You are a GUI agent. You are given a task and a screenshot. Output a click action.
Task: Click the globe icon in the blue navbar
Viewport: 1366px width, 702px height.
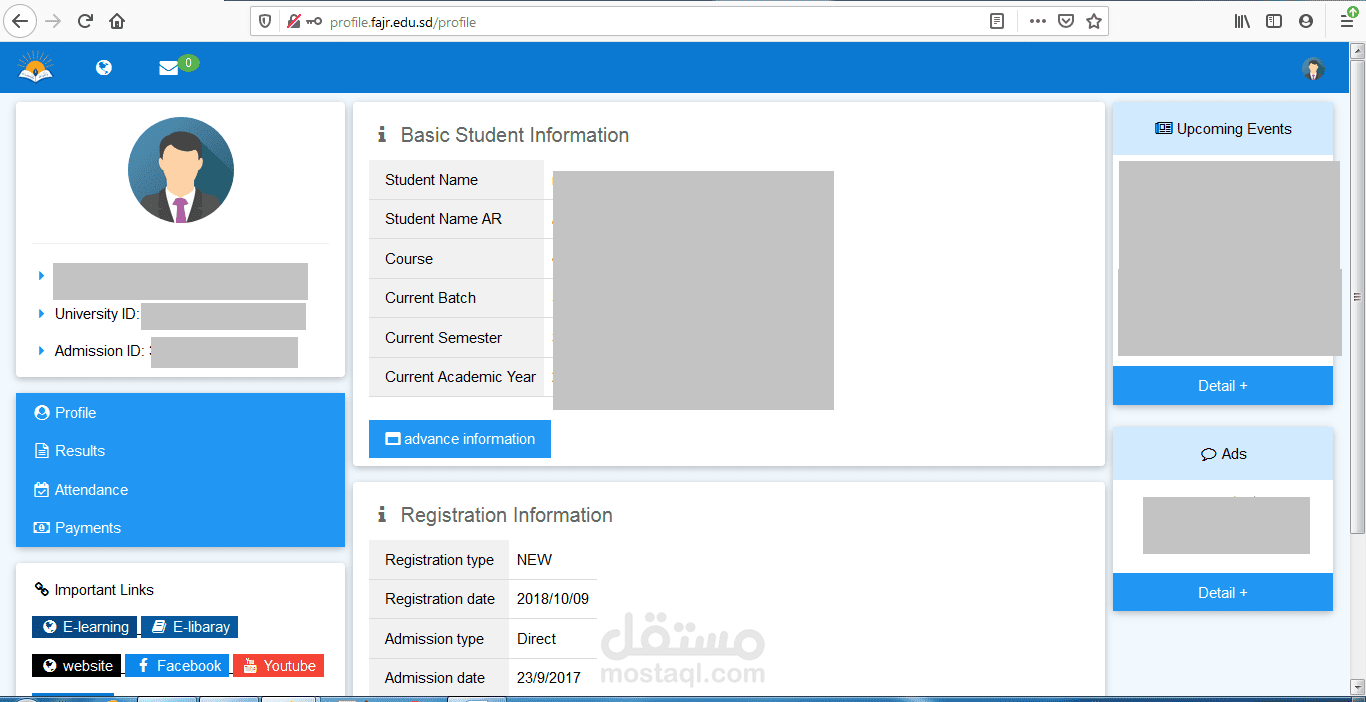click(103, 67)
